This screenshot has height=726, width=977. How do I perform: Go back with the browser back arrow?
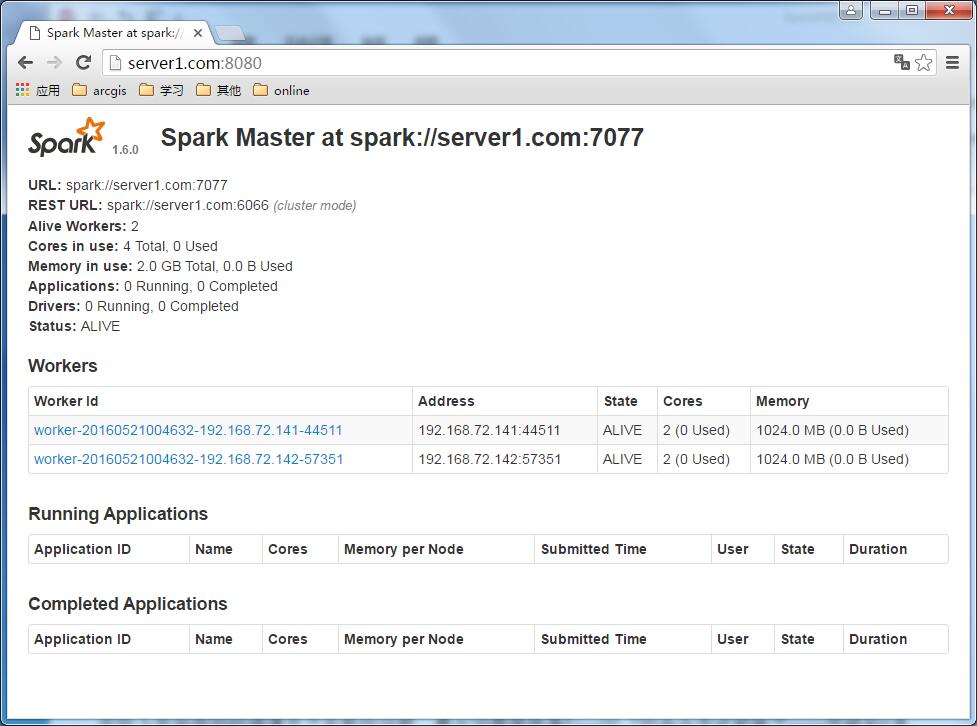(x=26, y=62)
